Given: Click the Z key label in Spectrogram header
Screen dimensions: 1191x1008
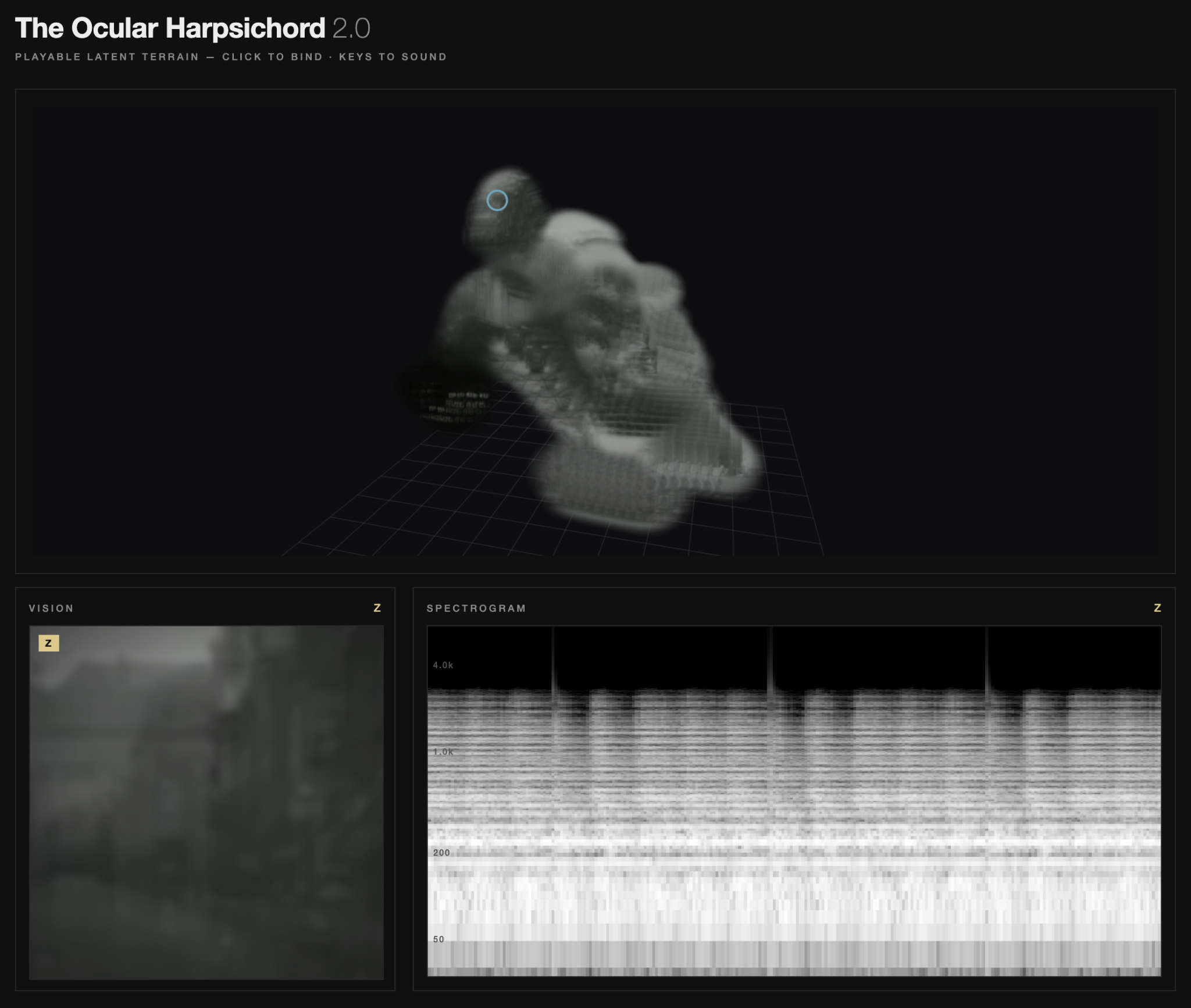Looking at the screenshot, I should tap(1157, 608).
